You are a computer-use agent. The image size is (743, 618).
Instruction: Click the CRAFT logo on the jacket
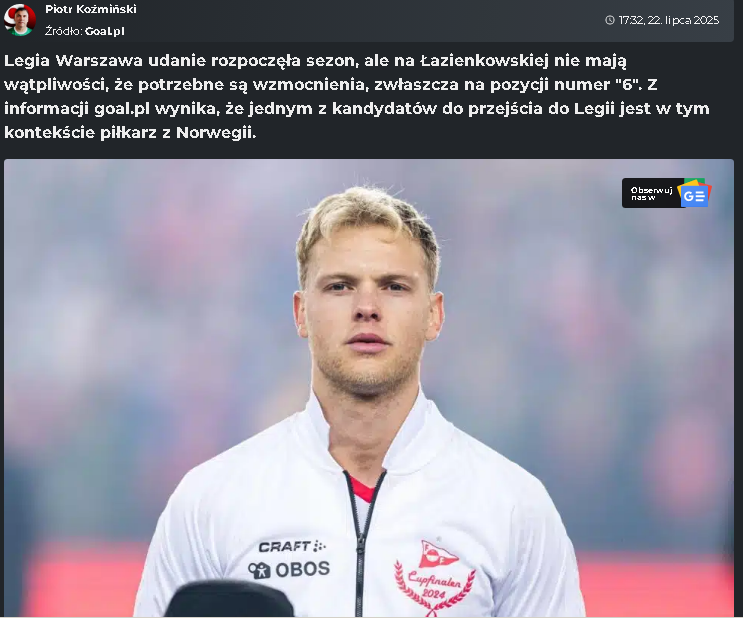292,546
